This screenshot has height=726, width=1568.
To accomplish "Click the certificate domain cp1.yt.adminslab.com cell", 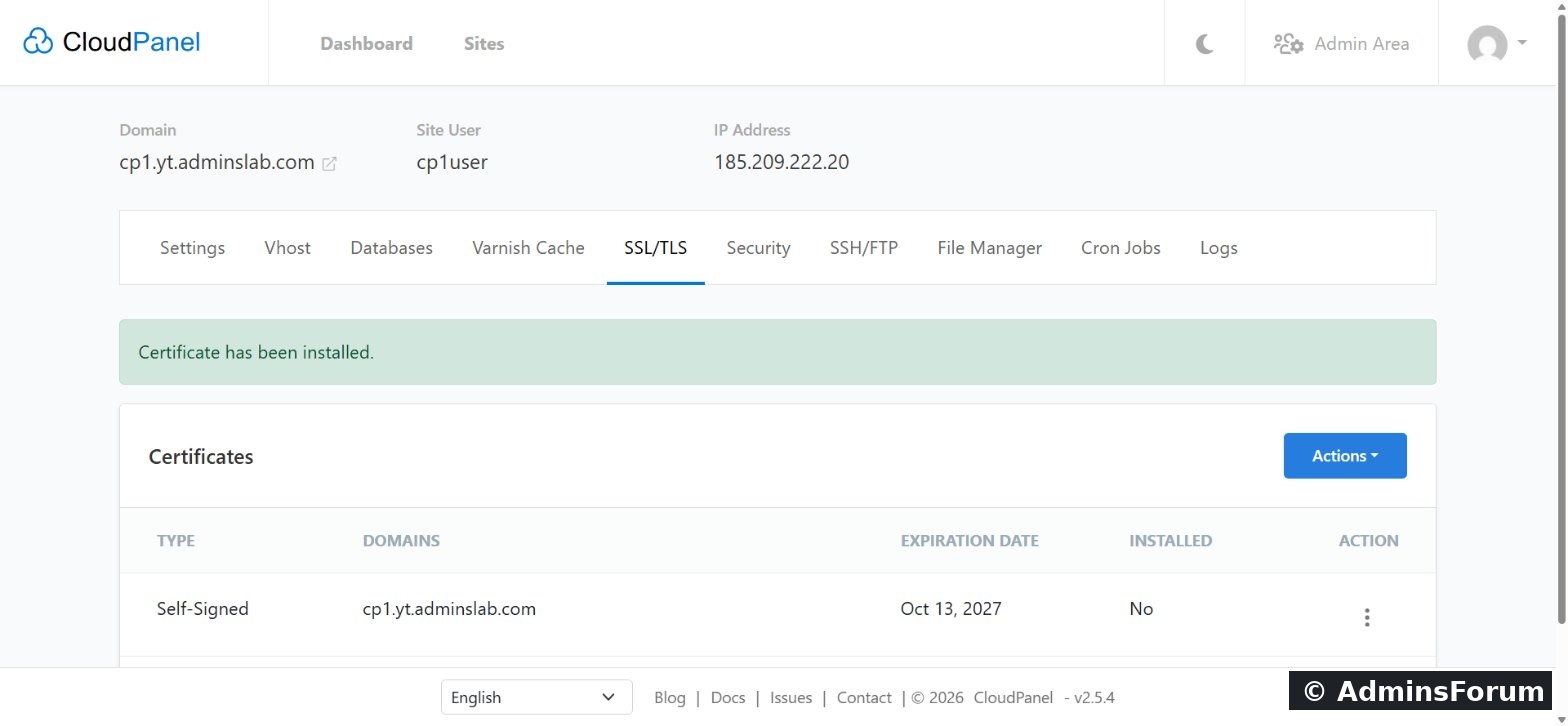I will [x=449, y=609].
